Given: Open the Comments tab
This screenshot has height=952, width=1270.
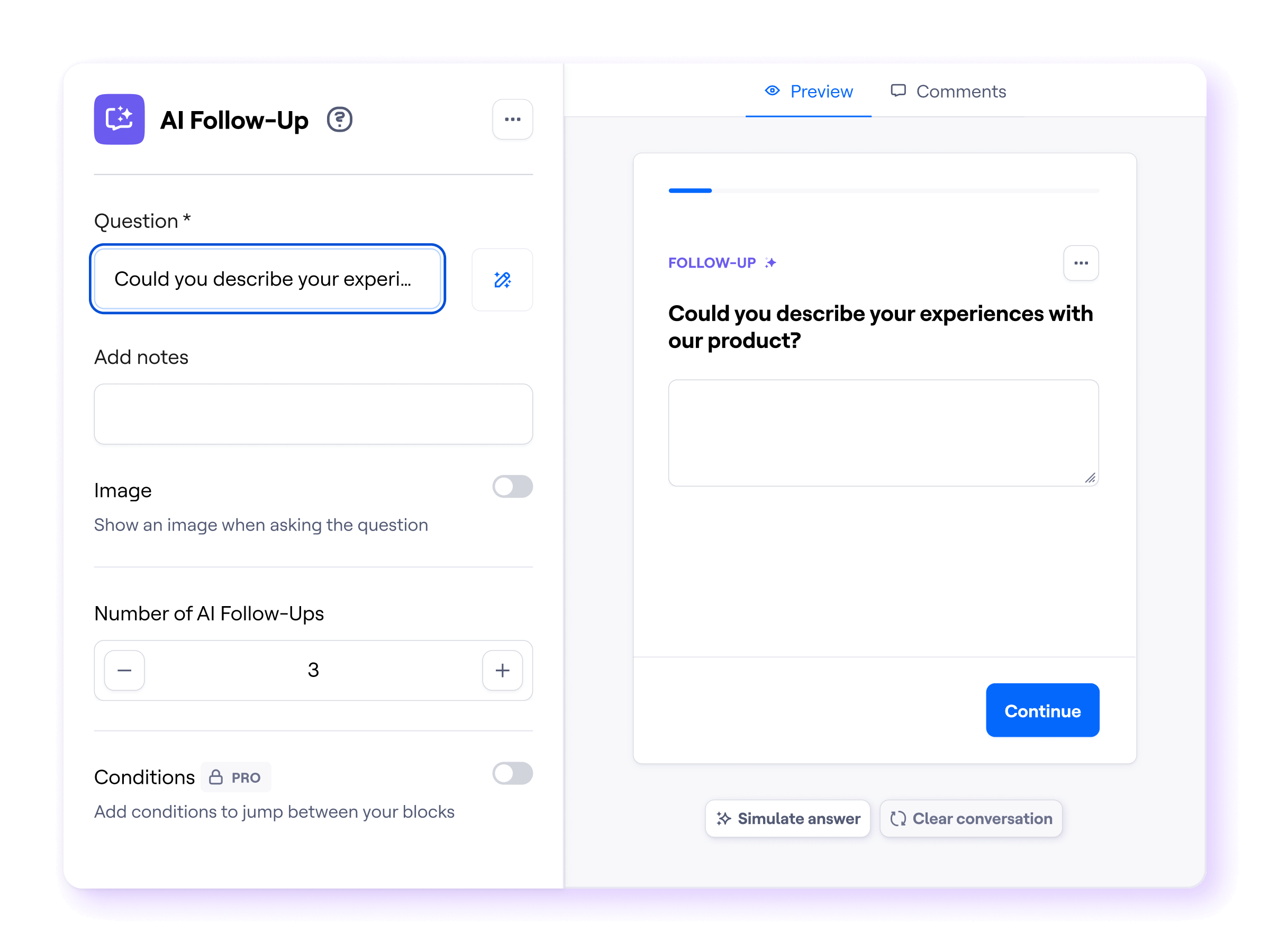Looking at the screenshot, I should click(x=948, y=91).
